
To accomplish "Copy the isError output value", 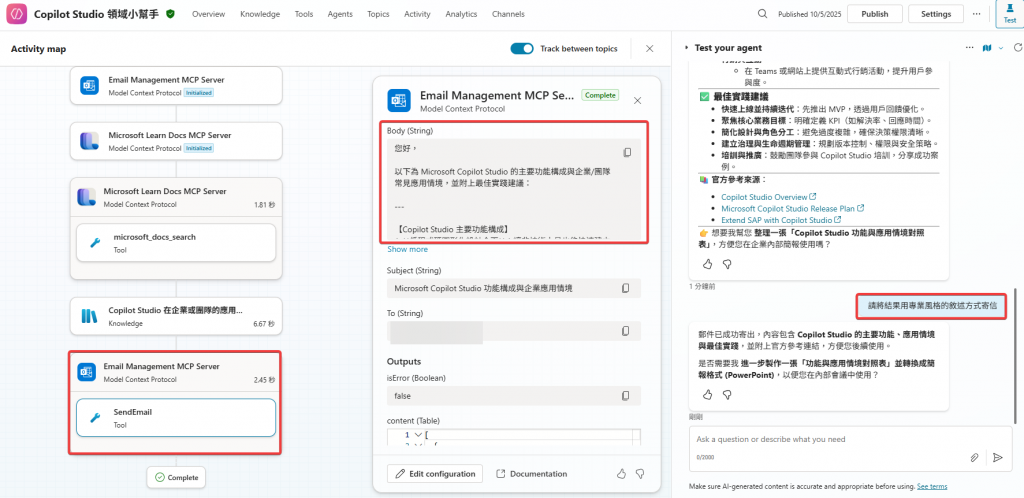I will click(x=626, y=396).
